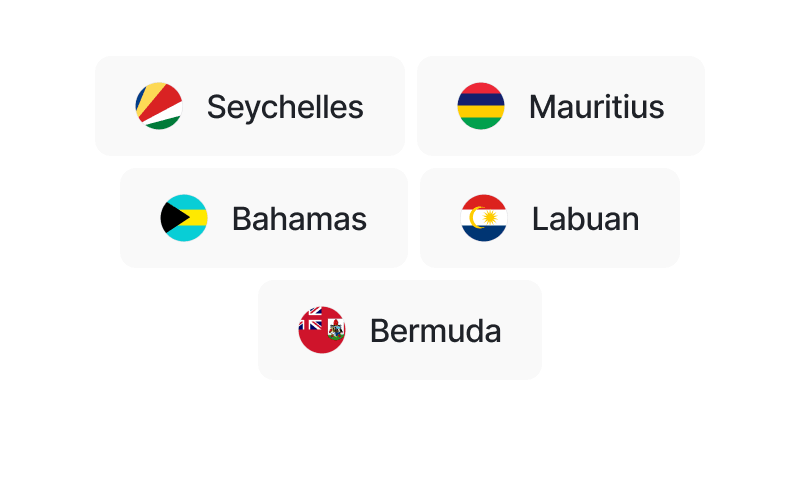The width and height of the screenshot is (800, 496).
Task: Pick the red flag with Union Jack
Action: point(322,330)
